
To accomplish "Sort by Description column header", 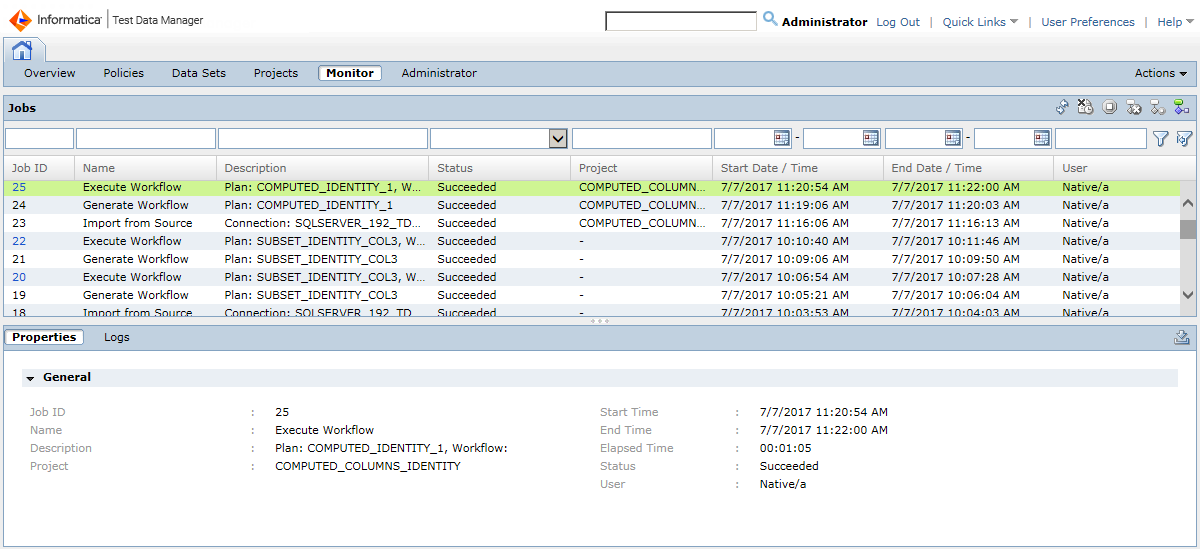I will (x=323, y=168).
